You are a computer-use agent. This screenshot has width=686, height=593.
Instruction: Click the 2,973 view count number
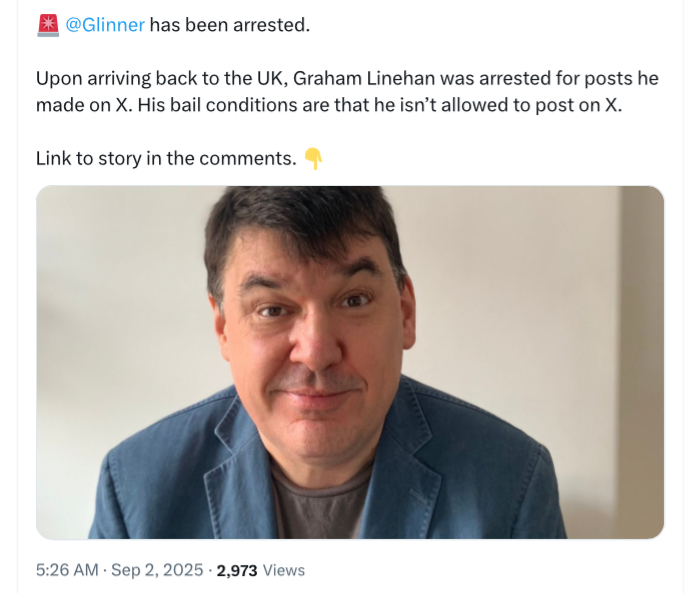pos(237,571)
